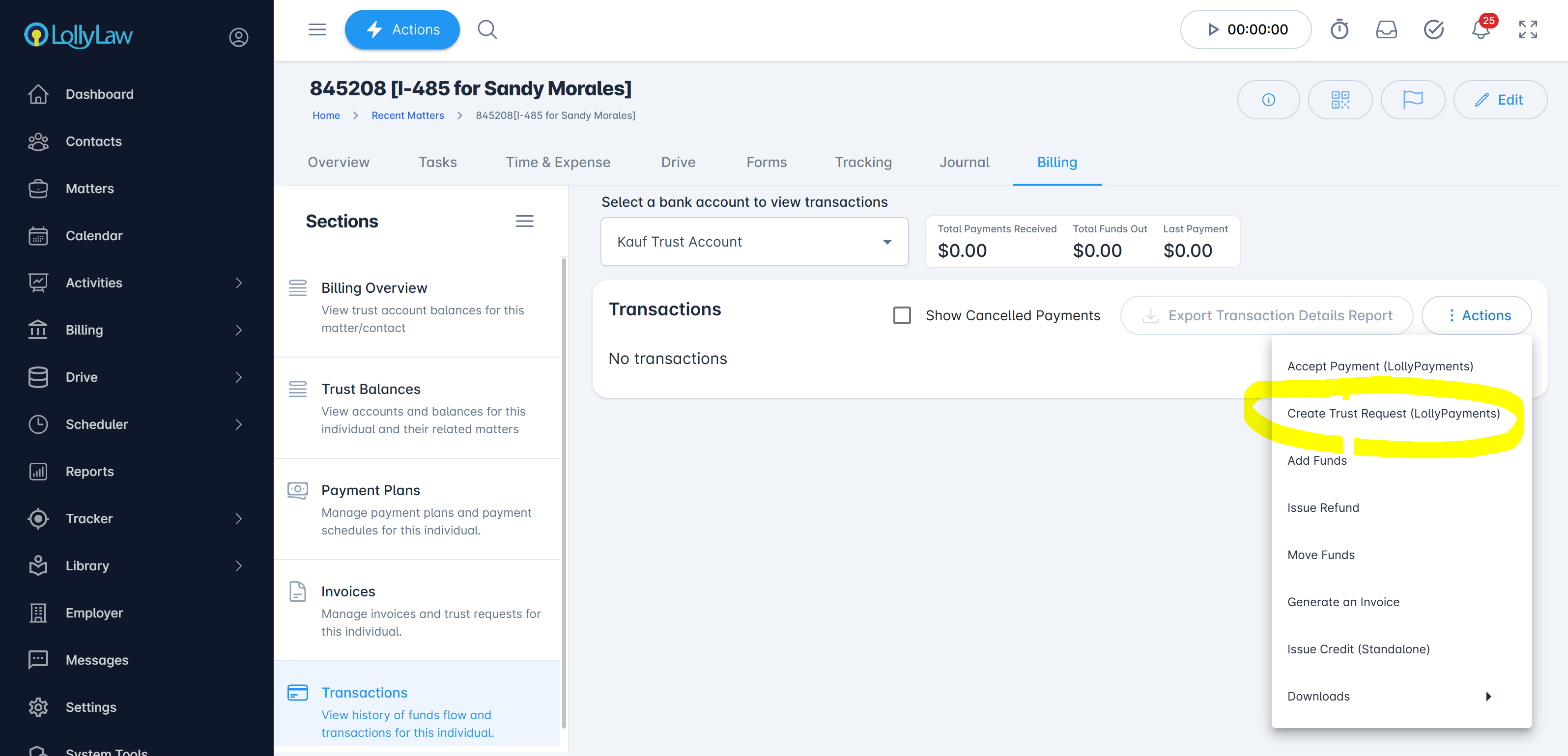Follow the Recent Matters breadcrumb link

407,115
